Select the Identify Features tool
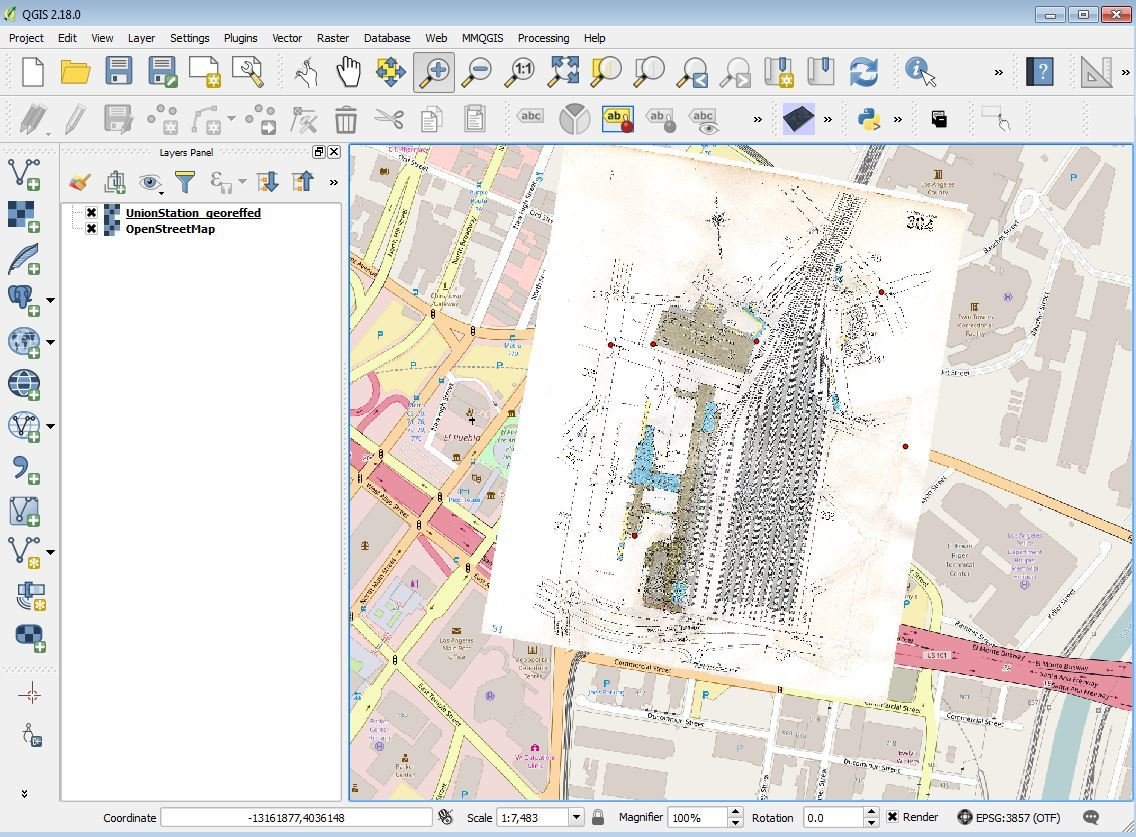Screen dimensions: 1136x837 click(x=919, y=72)
